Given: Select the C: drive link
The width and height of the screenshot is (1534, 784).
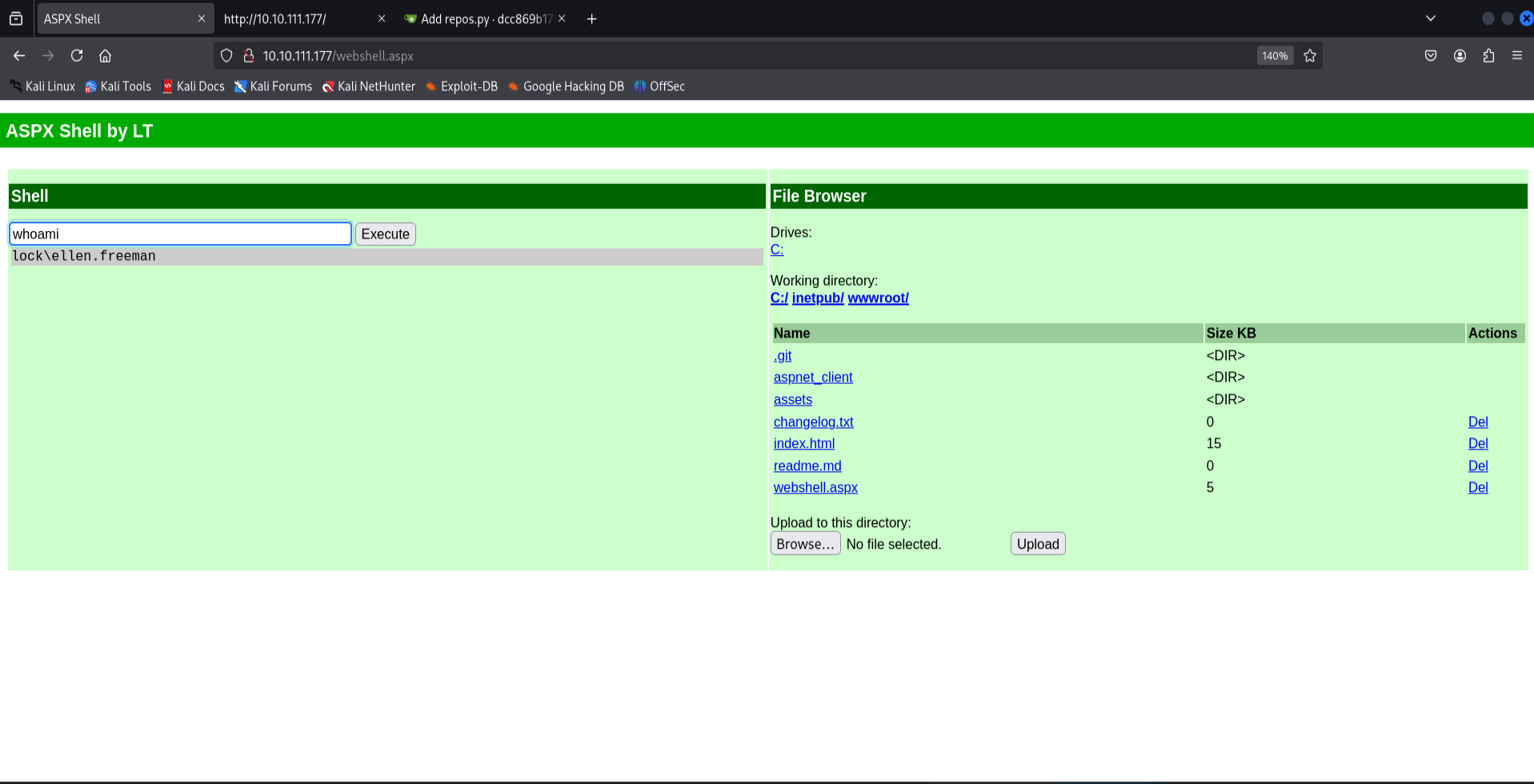Looking at the screenshot, I should pos(777,250).
